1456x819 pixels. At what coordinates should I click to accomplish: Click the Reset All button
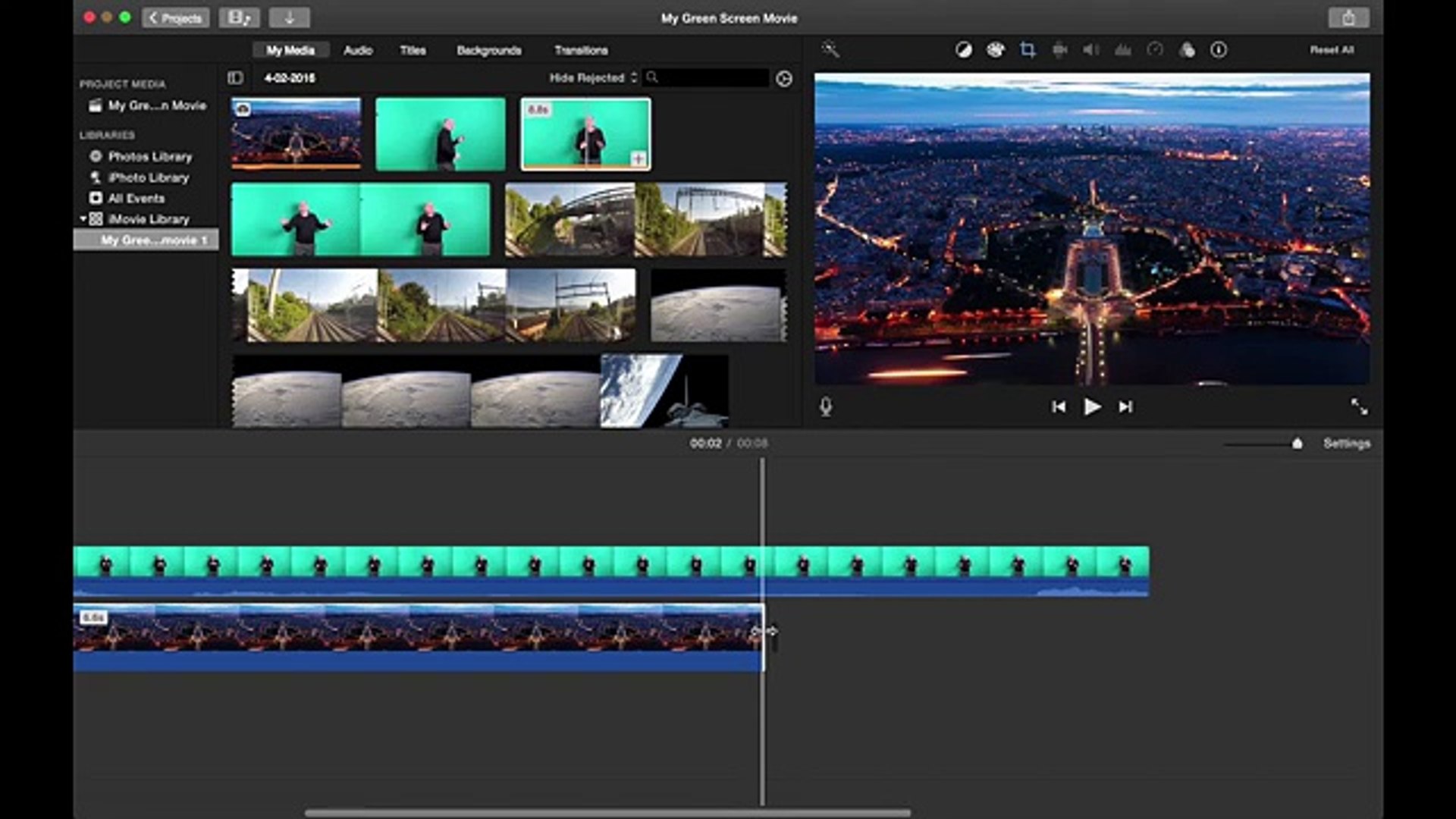1332,50
